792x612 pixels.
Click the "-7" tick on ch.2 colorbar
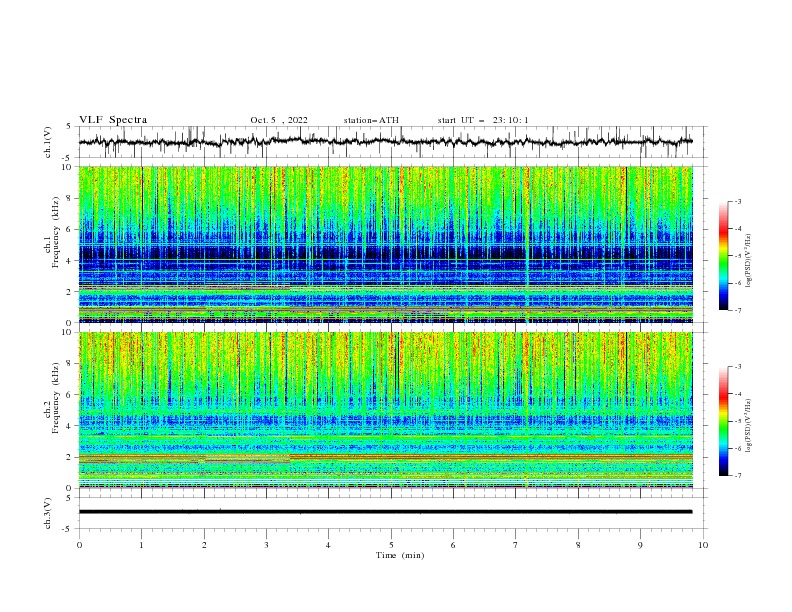tap(737, 475)
